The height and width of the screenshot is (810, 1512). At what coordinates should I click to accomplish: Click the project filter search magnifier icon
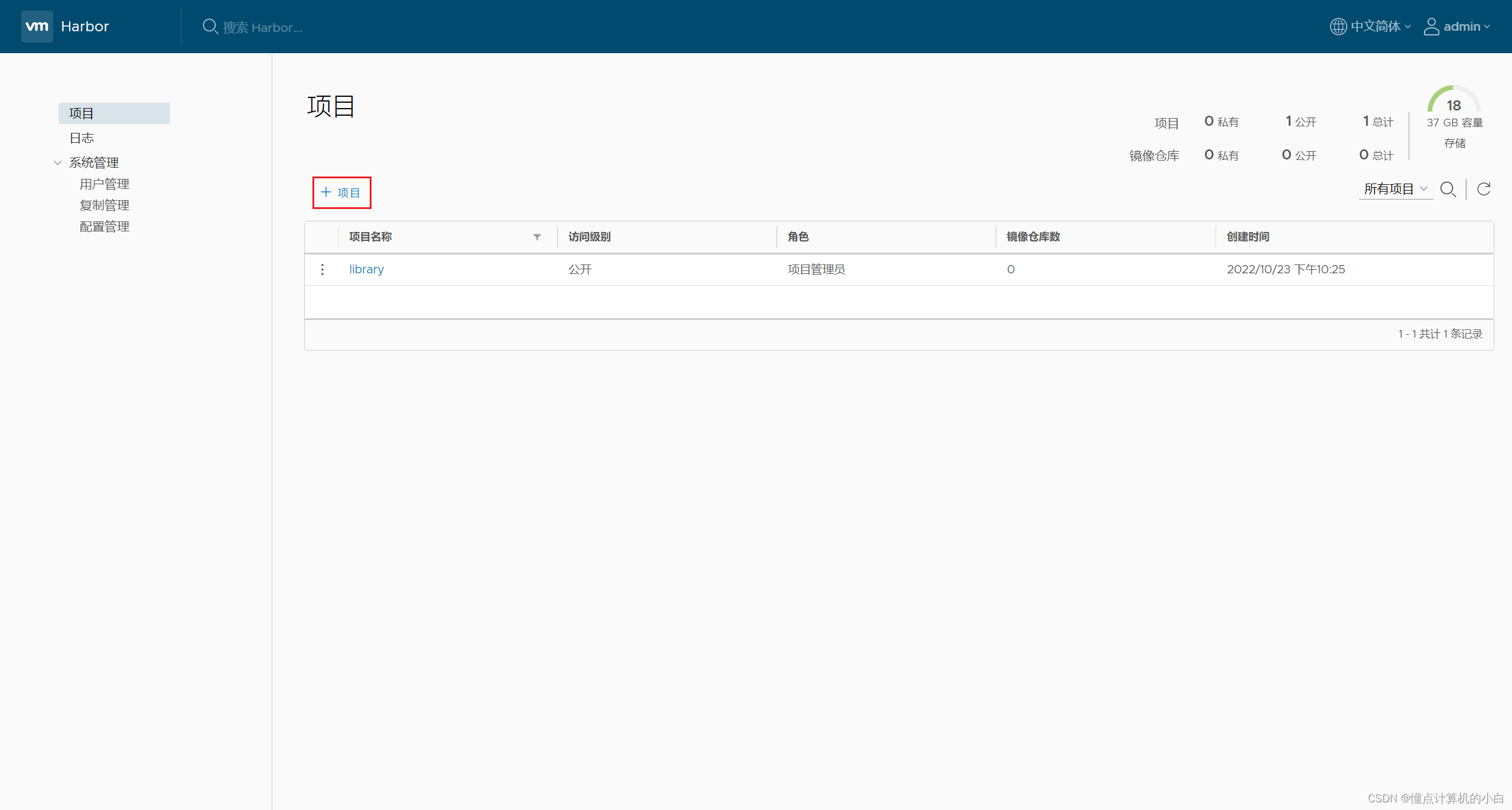pos(1448,190)
